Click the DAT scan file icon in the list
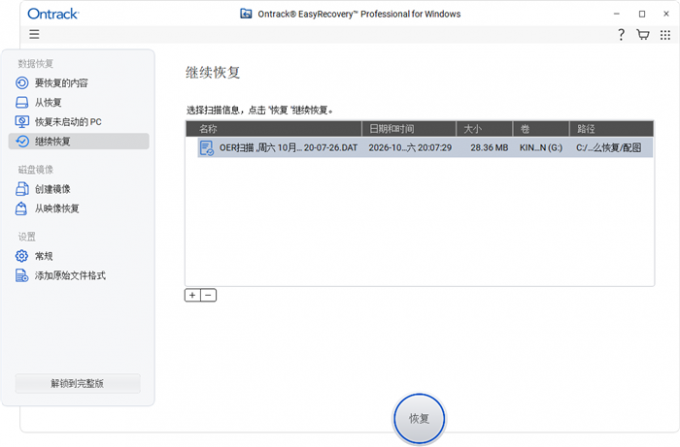Screen dimensions: 680x447 207,148
